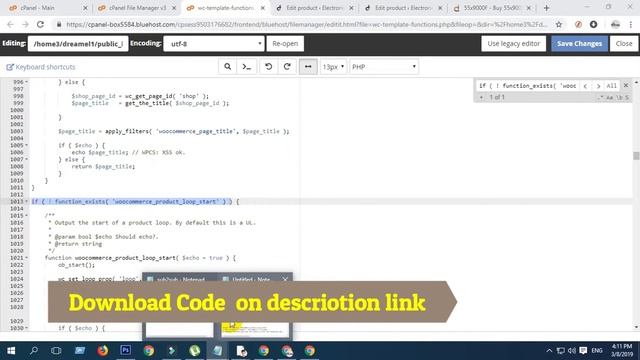640x360 pixels.
Task: Open the PHP language mode dropdown
Action: pos(384,67)
